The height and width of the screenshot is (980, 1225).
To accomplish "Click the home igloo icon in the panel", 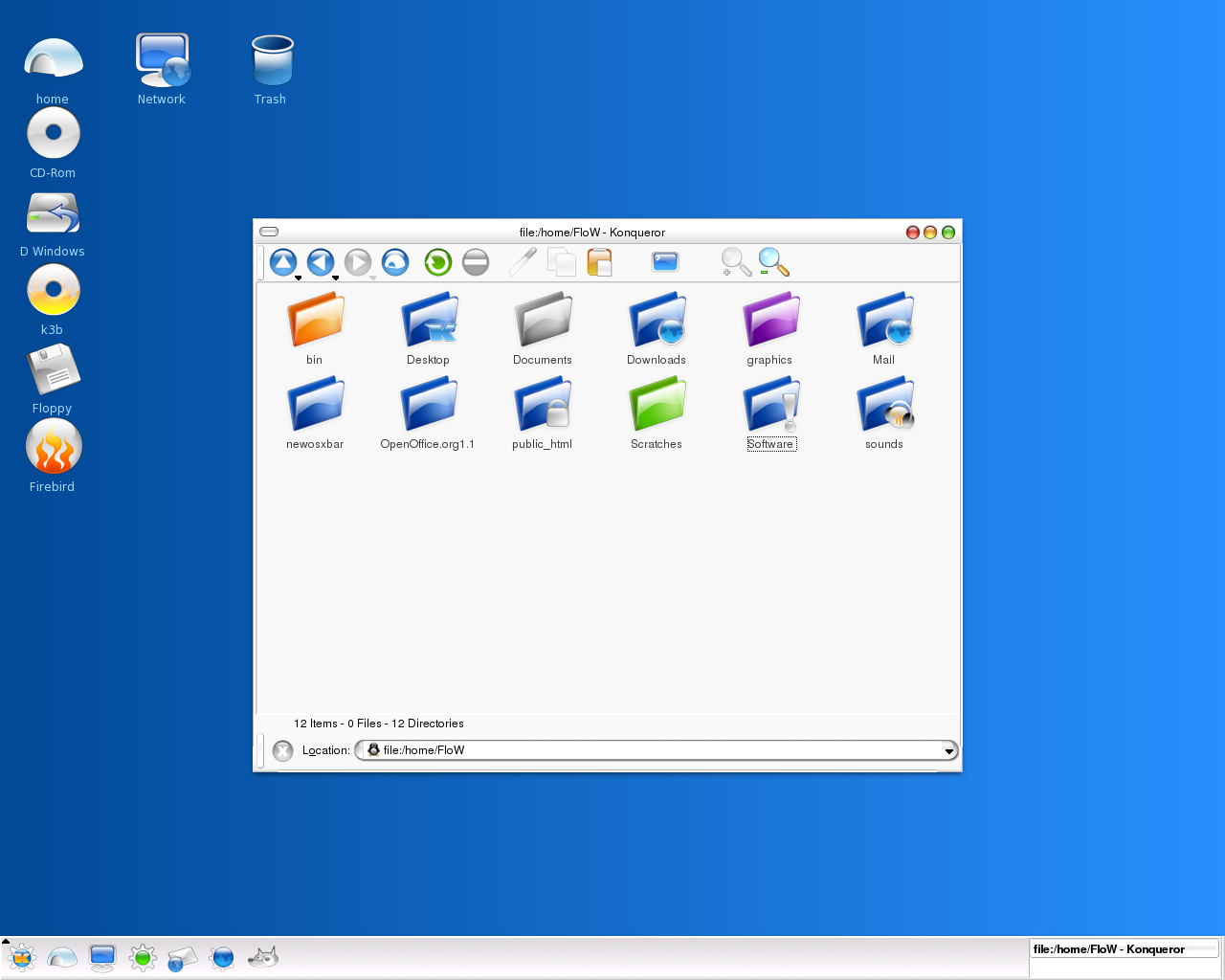I will click(x=62, y=956).
